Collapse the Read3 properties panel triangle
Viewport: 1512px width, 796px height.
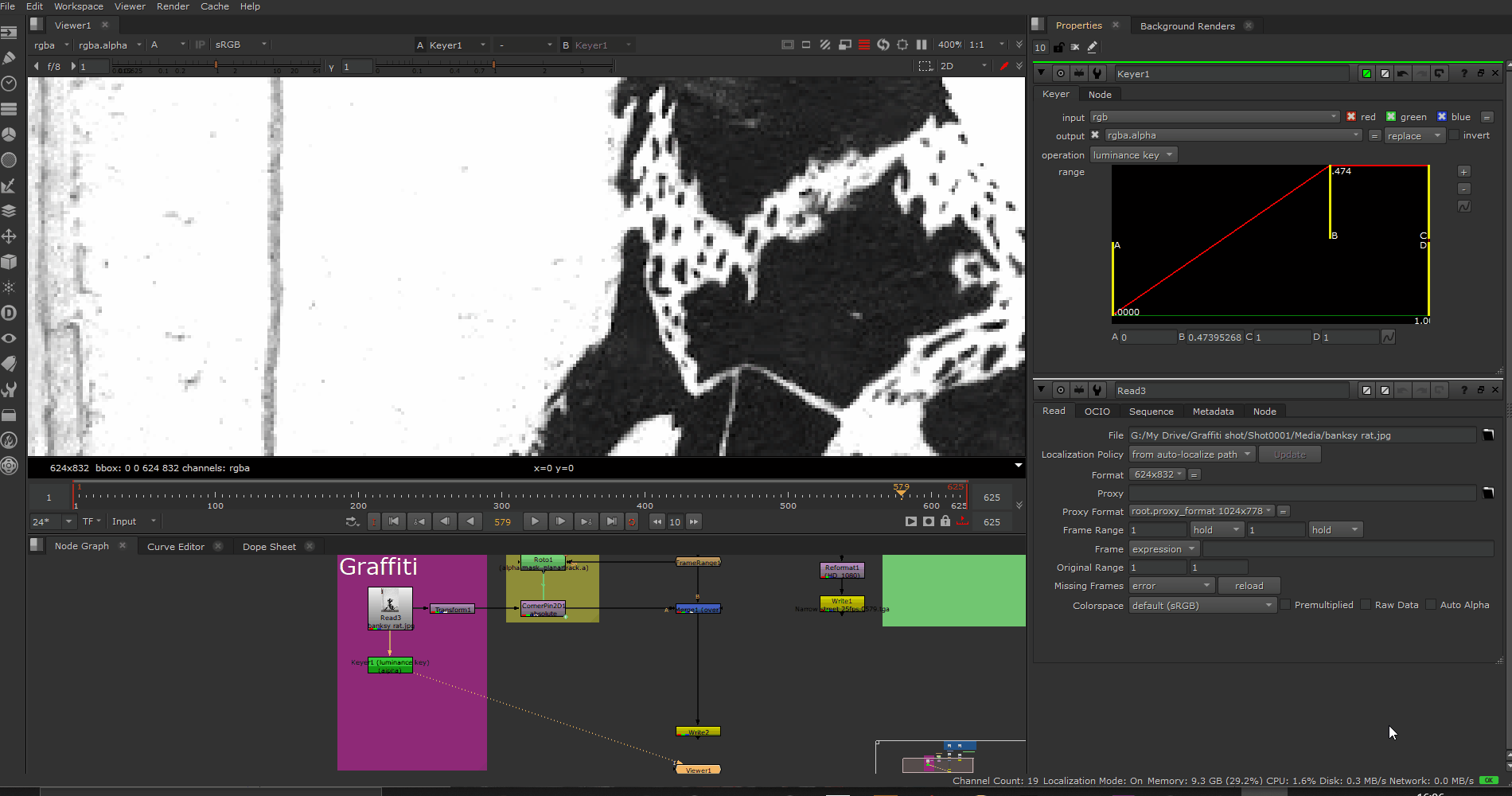(1041, 389)
